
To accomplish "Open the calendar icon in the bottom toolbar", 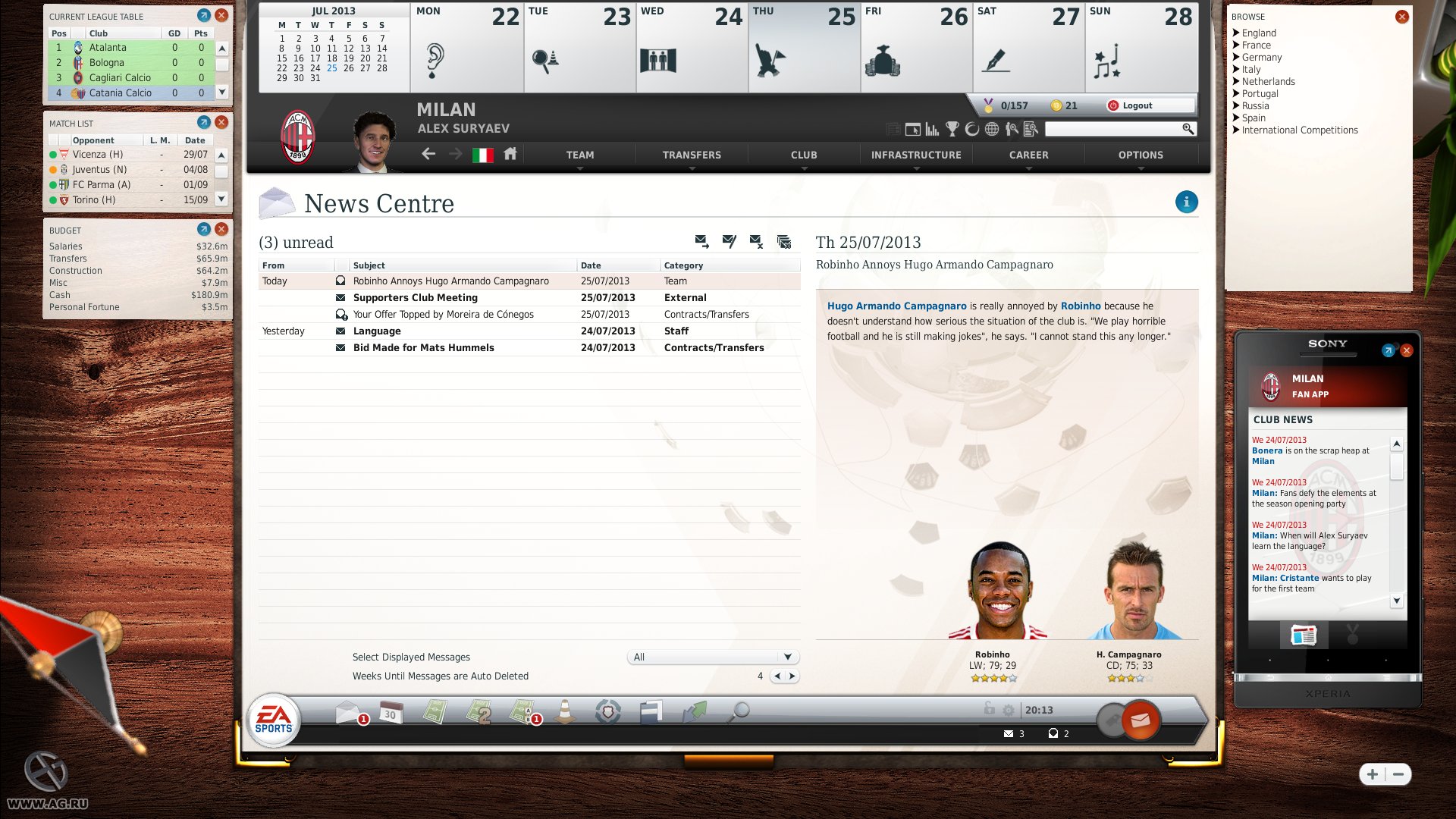I will tap(390, 713).
